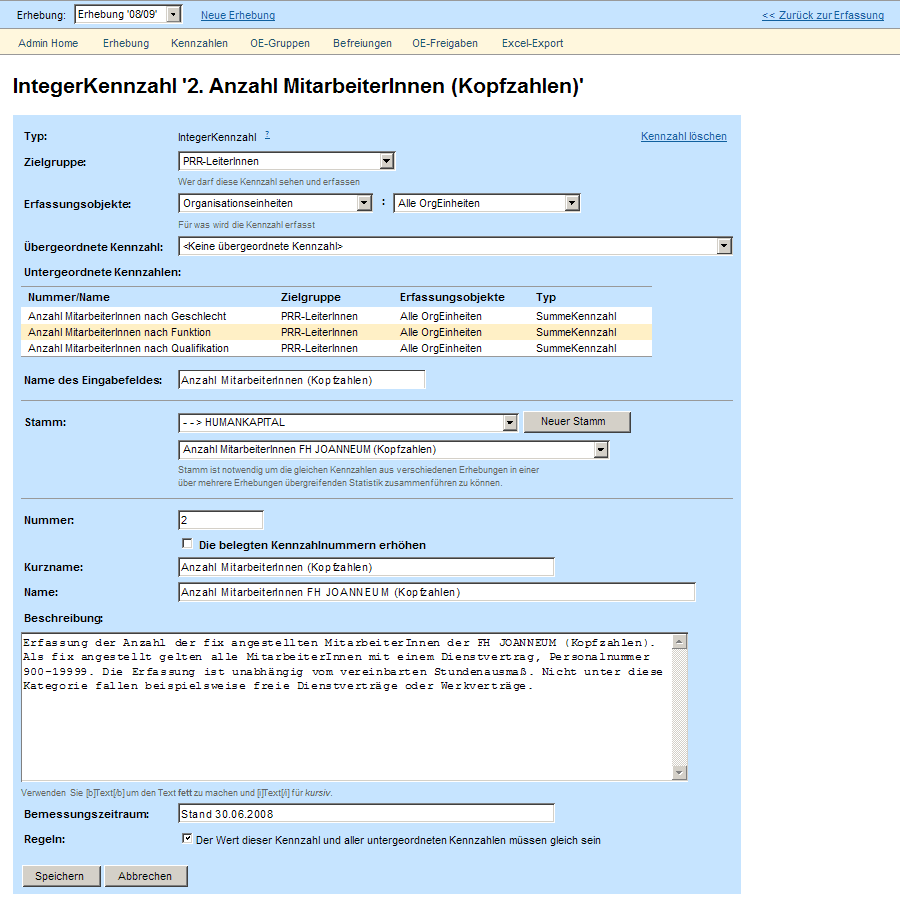Open the Organisationseinheiten dropdown
Image resolution: width=900 pixels, height=910 pixels.
tap(275, 203)
